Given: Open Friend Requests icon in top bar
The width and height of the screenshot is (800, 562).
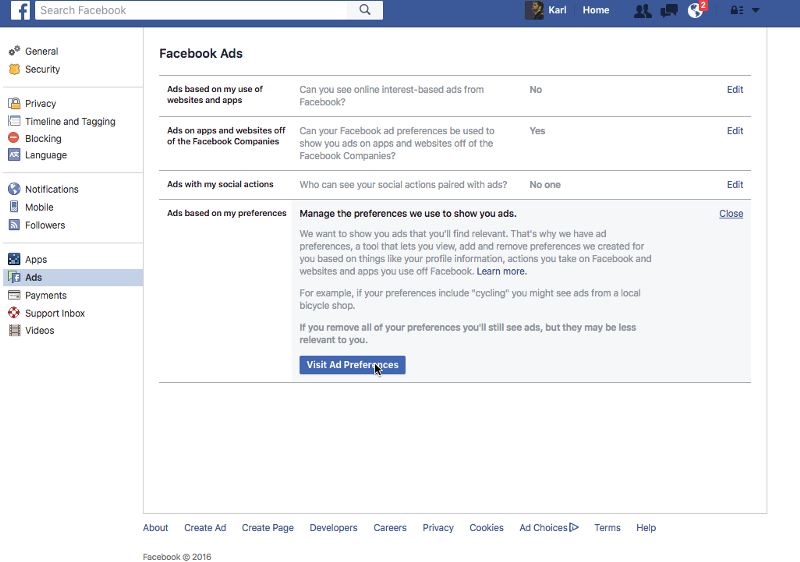Looking at the screenshot, I should [642, 11].
